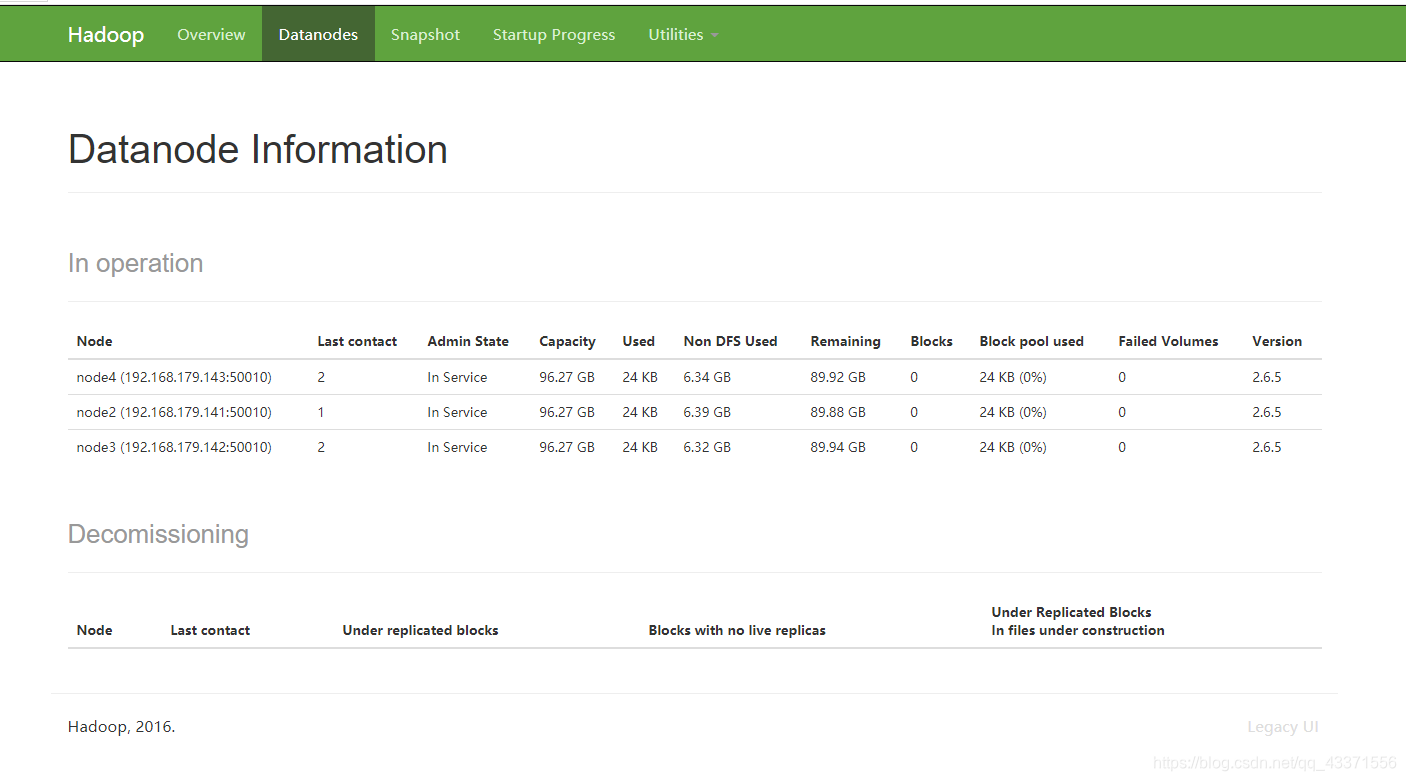
Task: Open the Snapshot tab
Action: pos(425,35)
